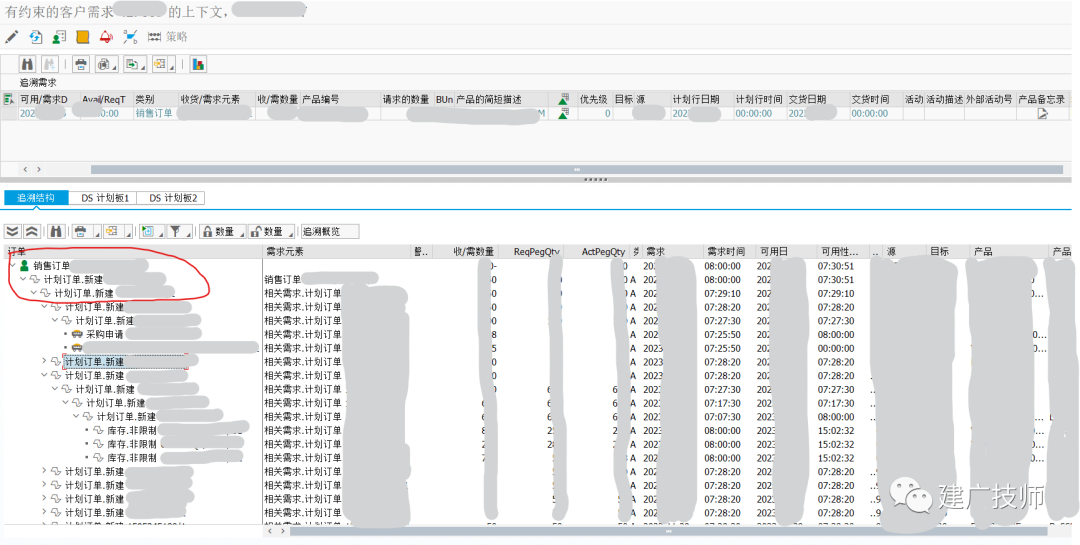Click the green person with list icon
The height and width of the screenshot is (545, 1080).
click(x=59, y=37)
